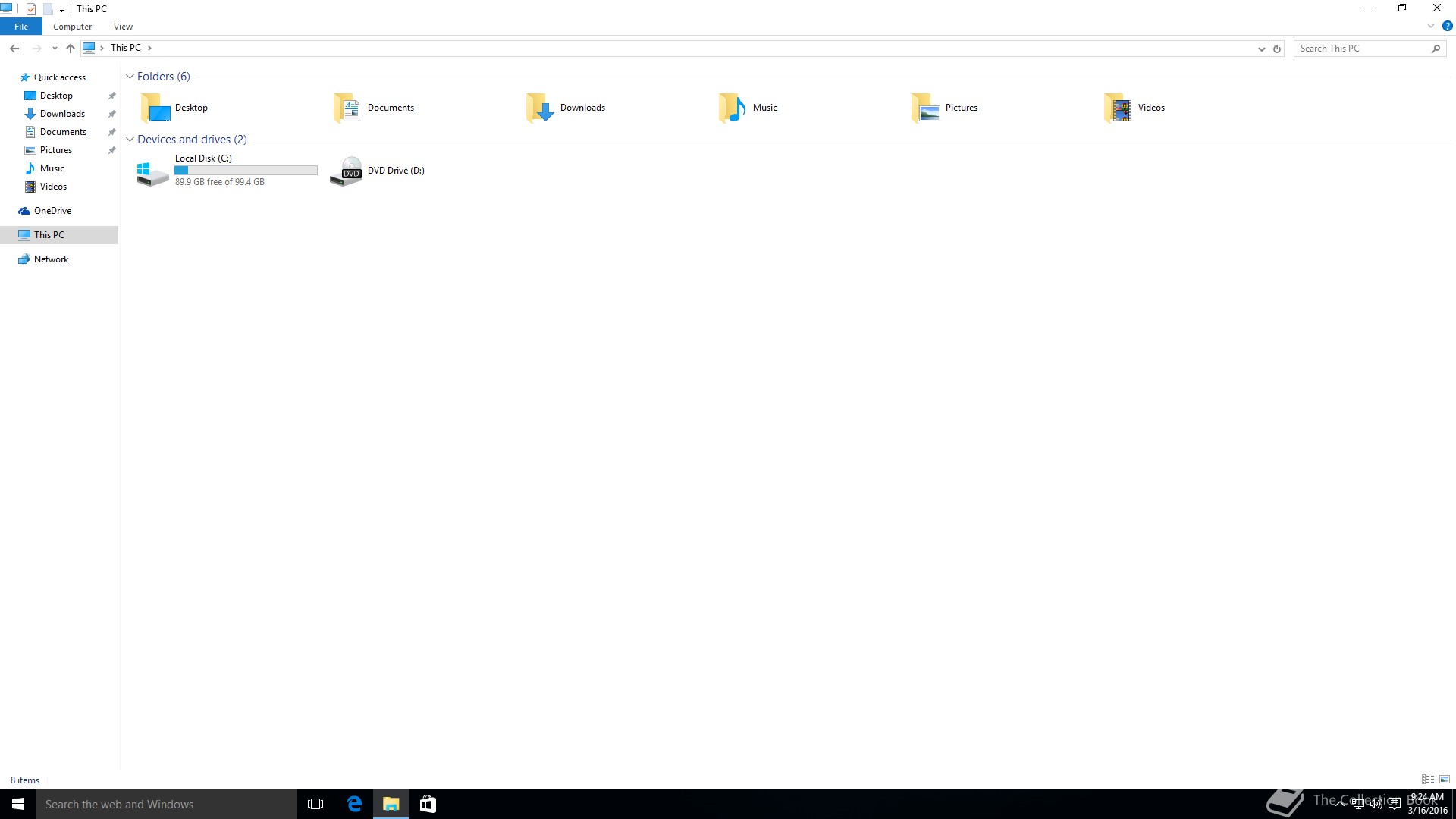Open the Videos folder in main pane
The image size is (1456, 819).
[x=1134, y=108]
